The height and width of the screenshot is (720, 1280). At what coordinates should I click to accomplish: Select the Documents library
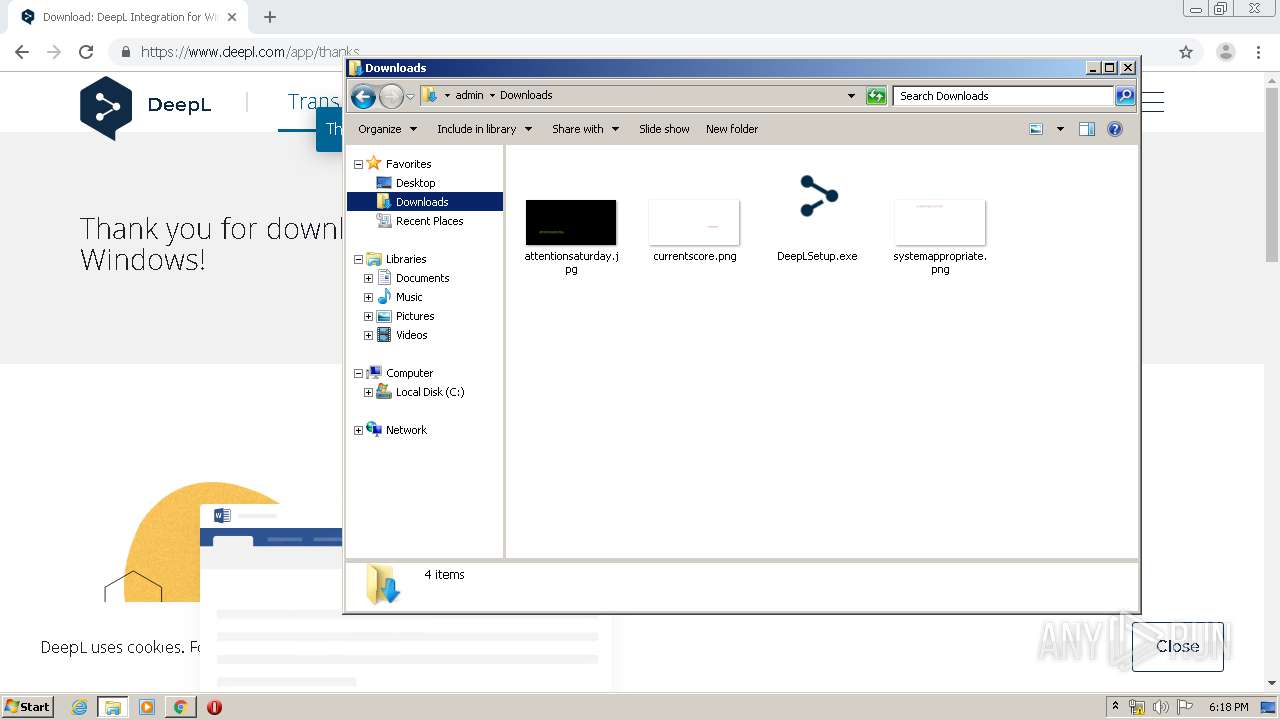[x=422, y=278]
